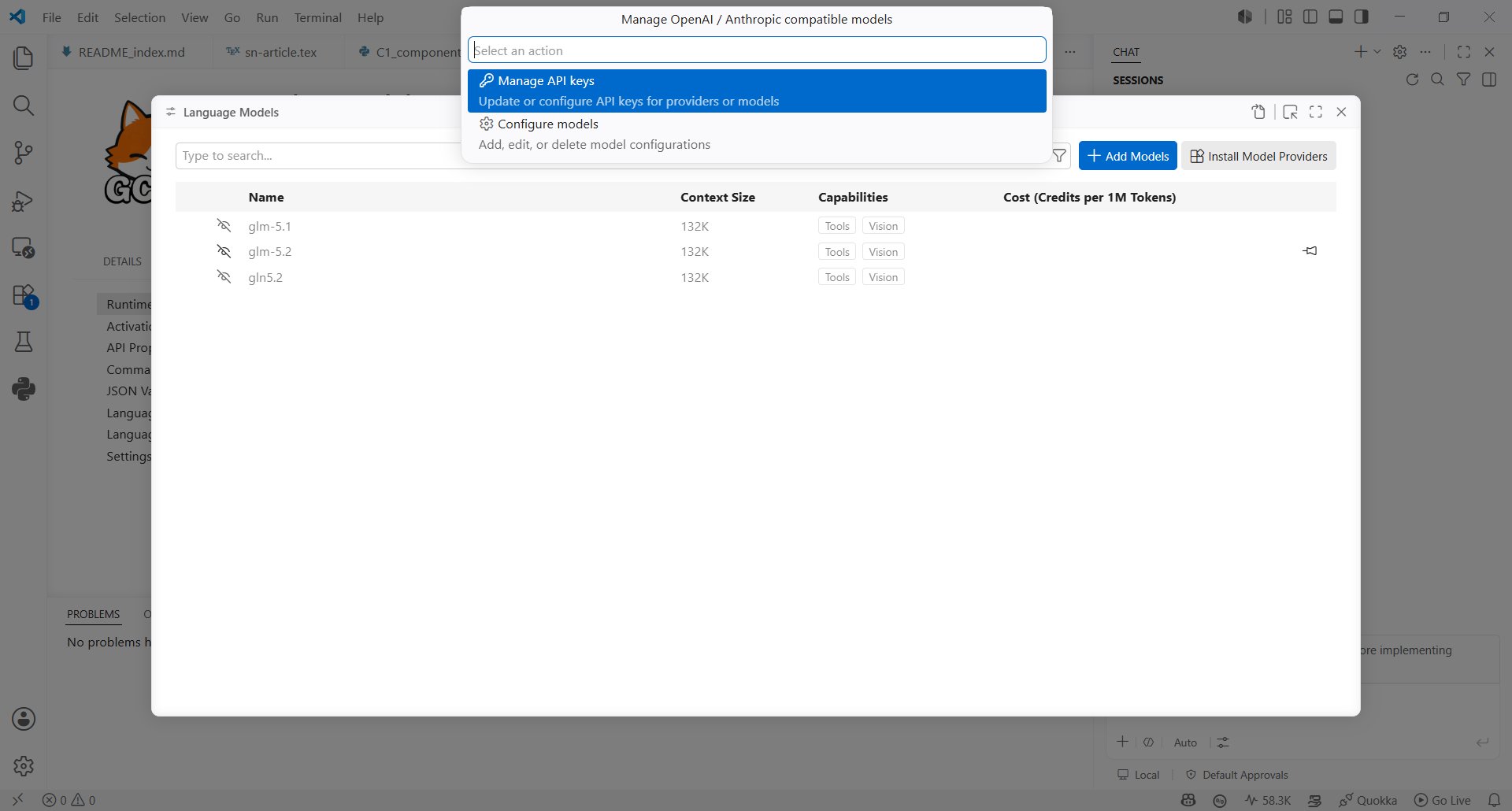Open the Terminal menu

pyautogui.click(x=318, y=17)
